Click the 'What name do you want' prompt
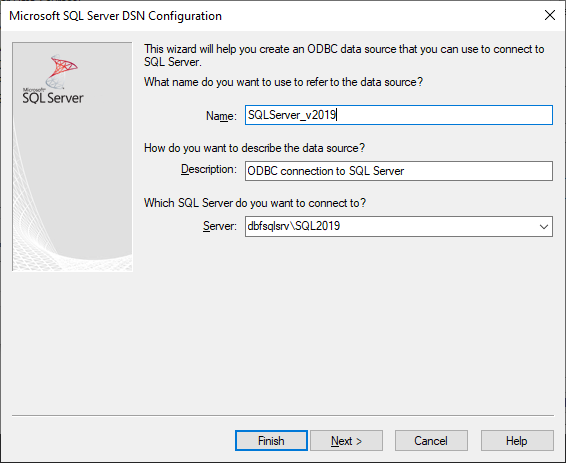This screenshot has height=463, width=568. click(283, 82)
